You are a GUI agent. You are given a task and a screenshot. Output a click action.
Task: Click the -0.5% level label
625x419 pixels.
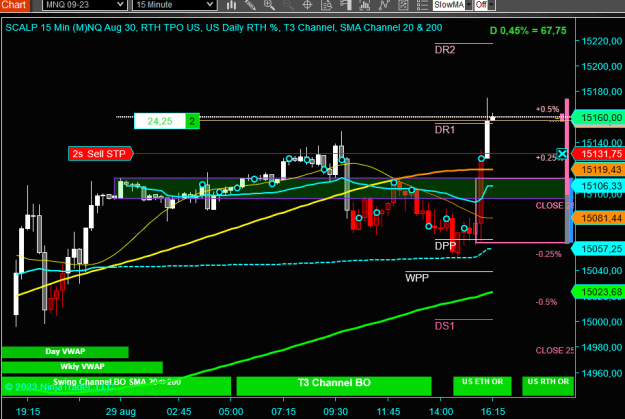tap(546, 302)
